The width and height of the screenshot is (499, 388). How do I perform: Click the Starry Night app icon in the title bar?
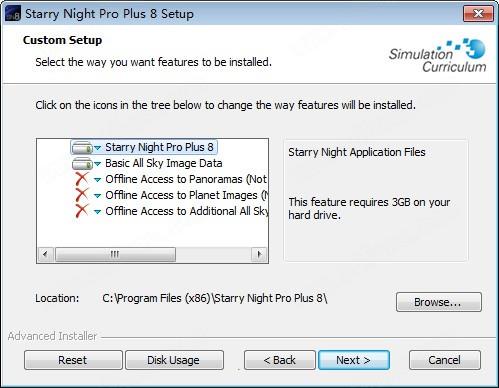pos(13,14)
